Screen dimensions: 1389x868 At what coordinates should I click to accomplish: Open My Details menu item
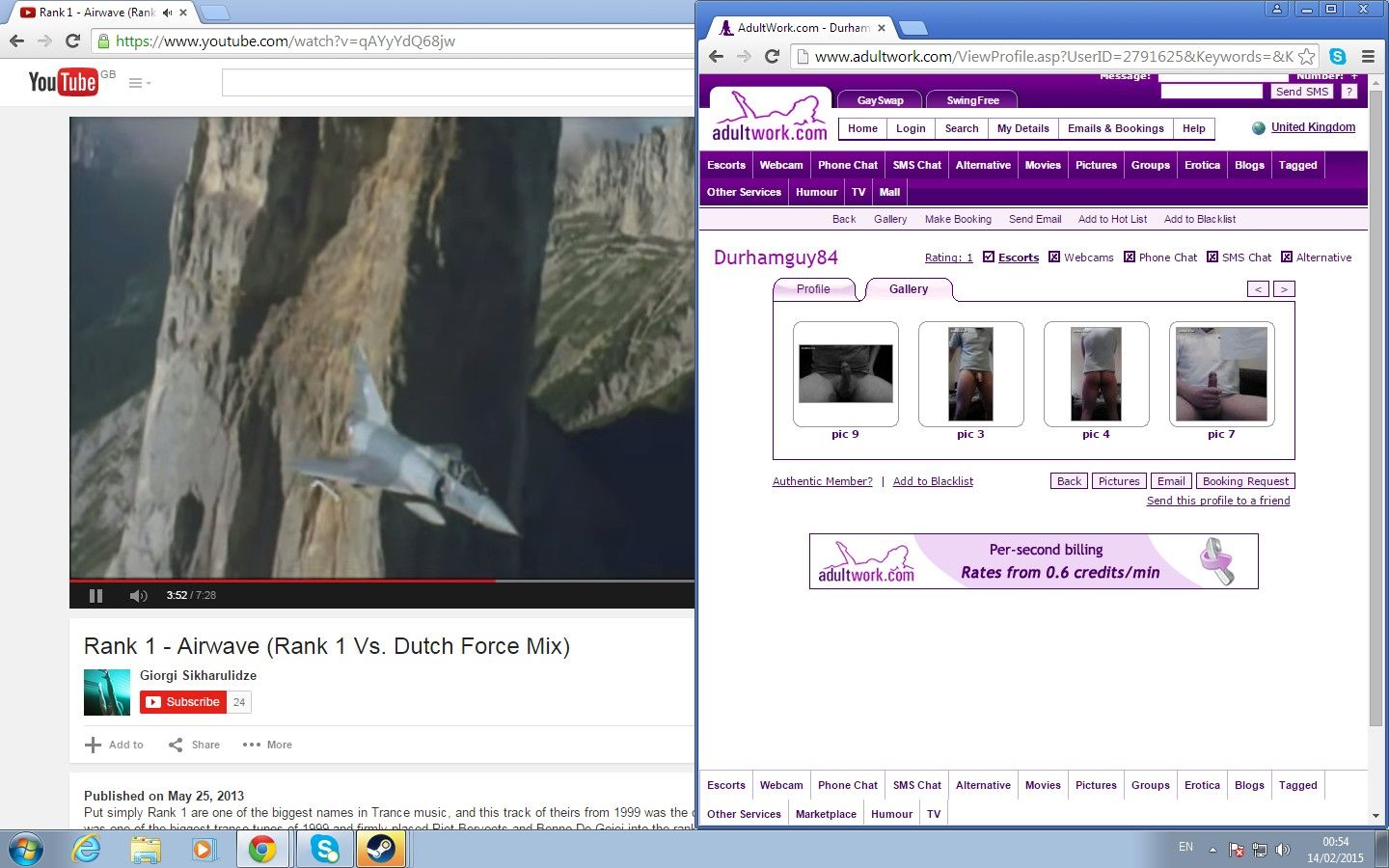(x=1022, y=128)
